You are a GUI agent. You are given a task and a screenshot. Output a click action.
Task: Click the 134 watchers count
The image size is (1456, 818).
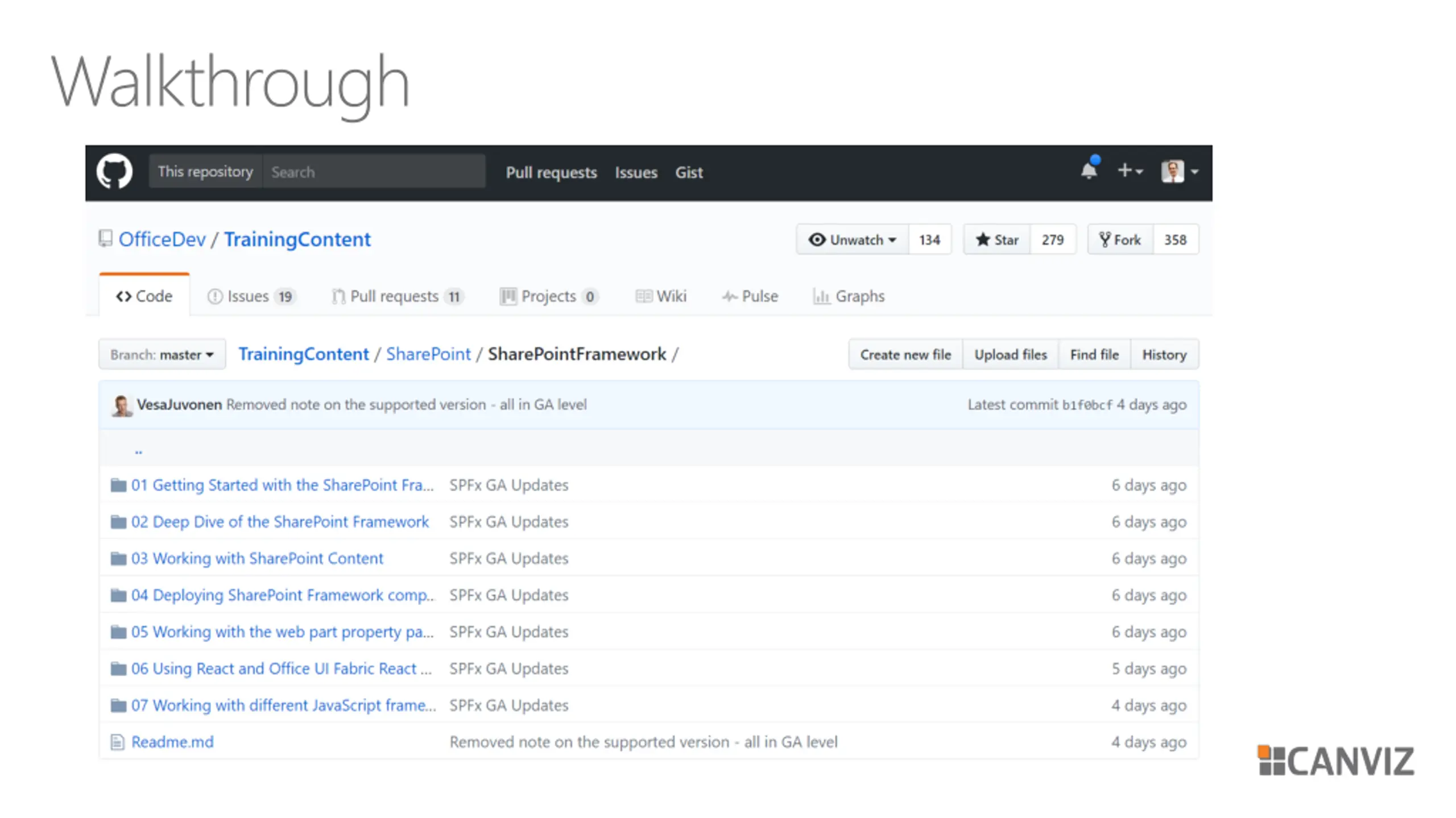point(930,239)
